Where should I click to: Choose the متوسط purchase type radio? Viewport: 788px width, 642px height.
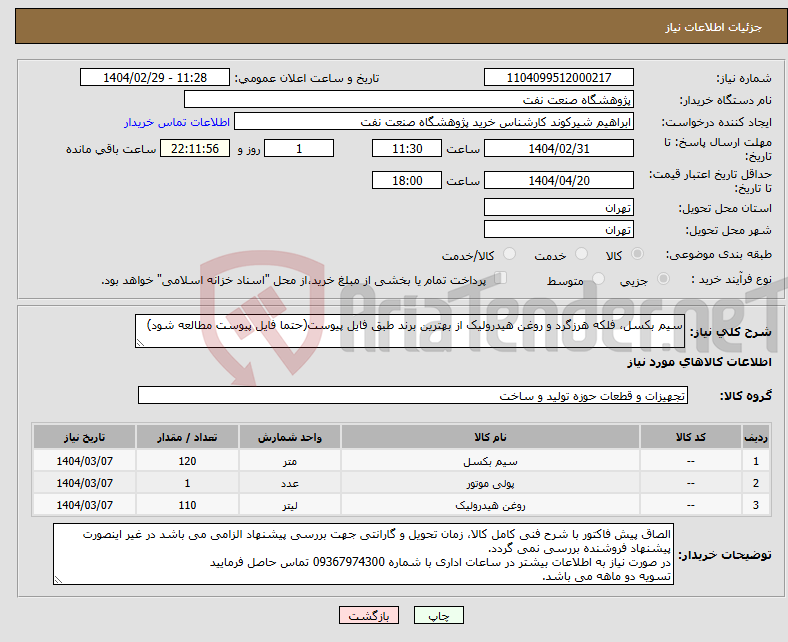[598, 279]
